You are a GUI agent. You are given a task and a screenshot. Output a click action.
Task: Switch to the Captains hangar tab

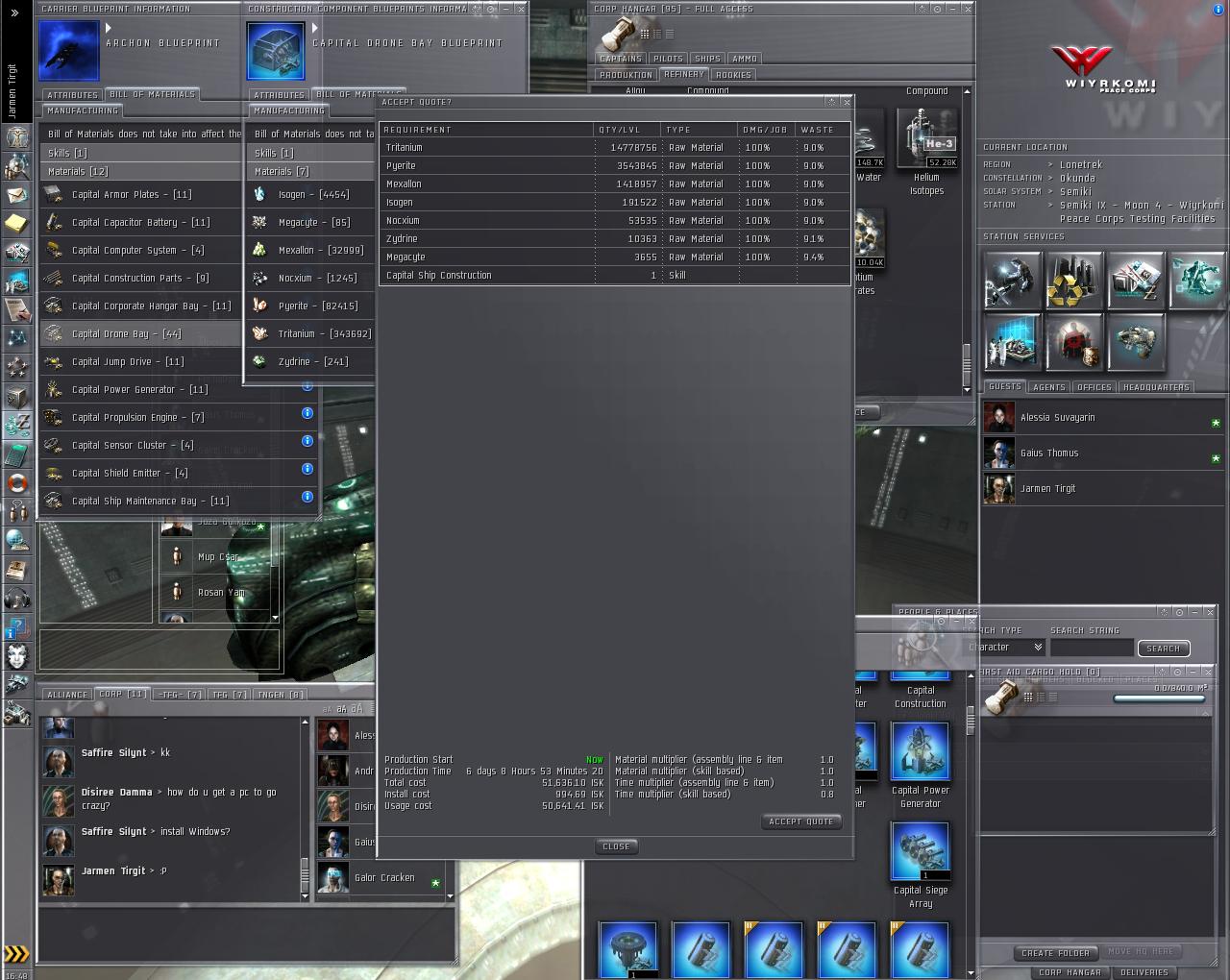[x=621, y=59]
